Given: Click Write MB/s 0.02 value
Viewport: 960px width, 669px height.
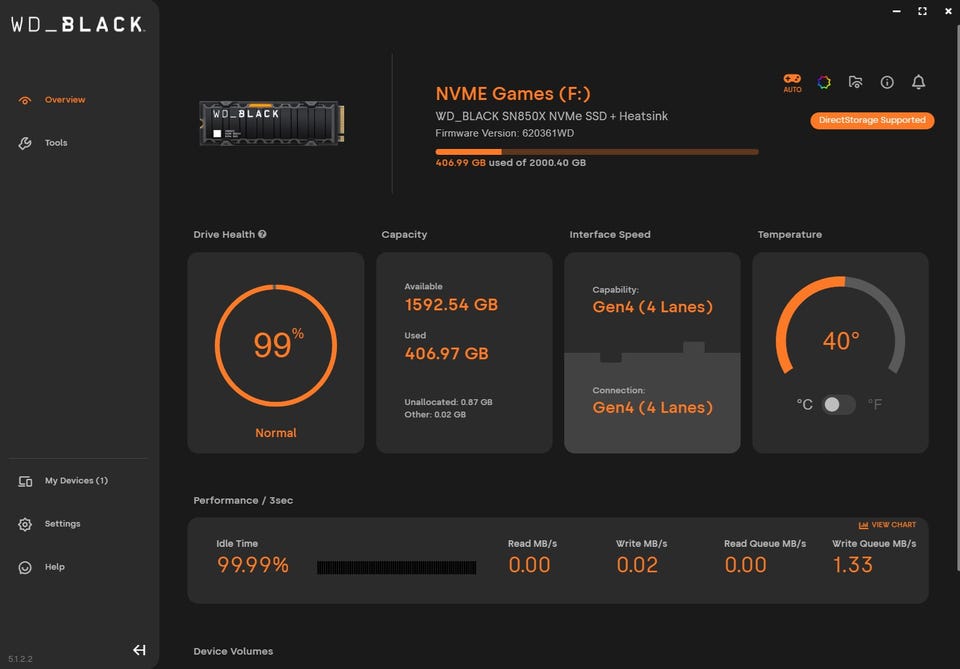Looking at the screenshot, I should [637, 565].
